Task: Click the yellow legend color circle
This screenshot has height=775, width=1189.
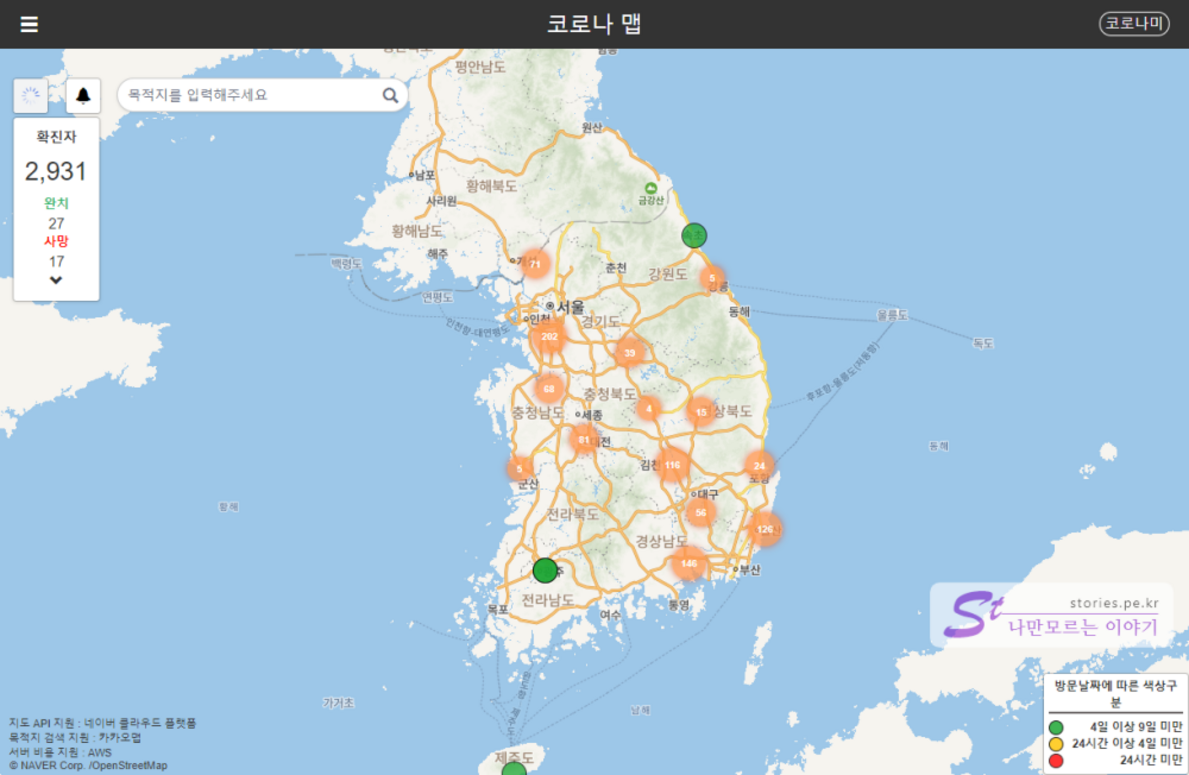Action: [1056, 744]
